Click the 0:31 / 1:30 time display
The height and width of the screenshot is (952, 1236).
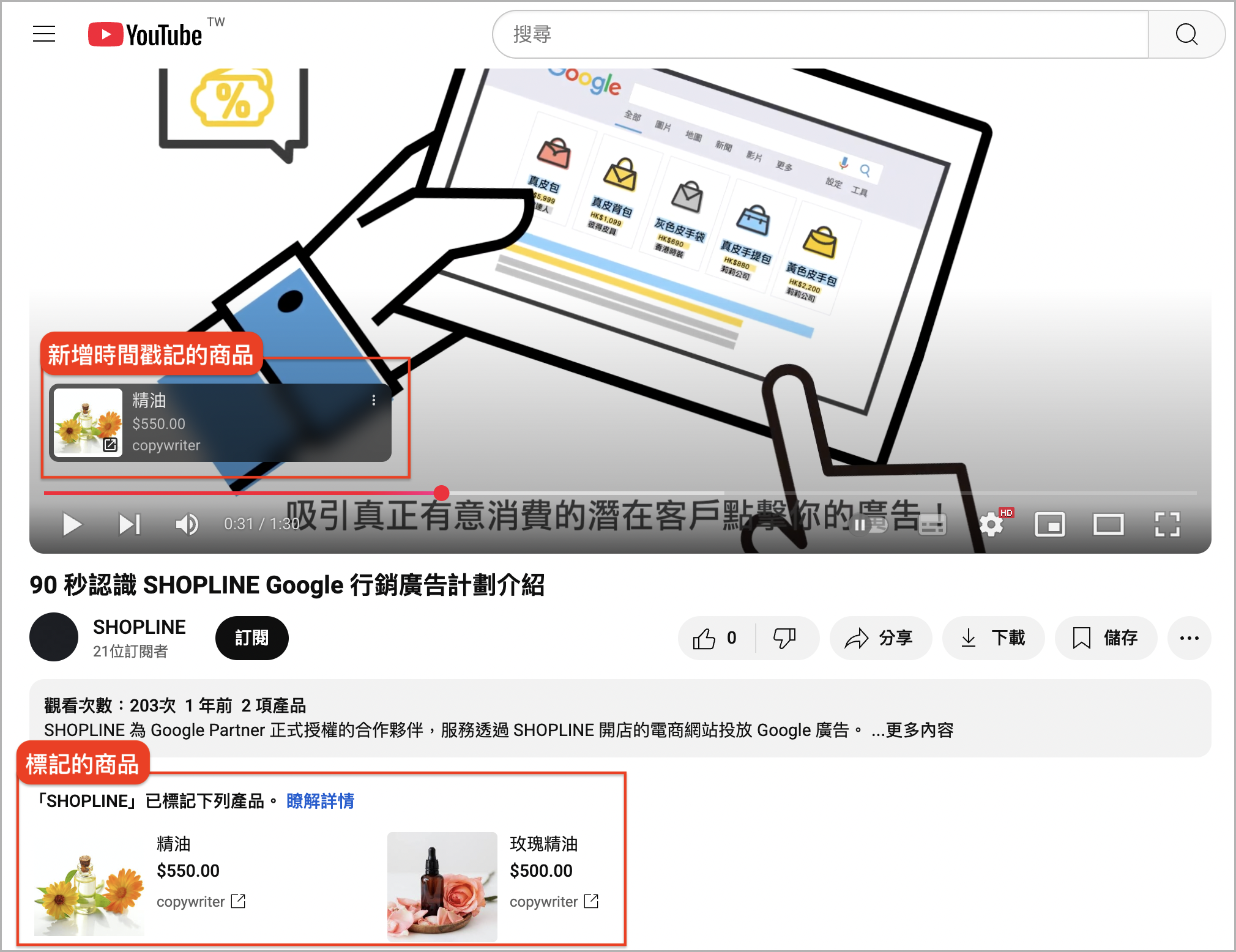click(262, 524)
